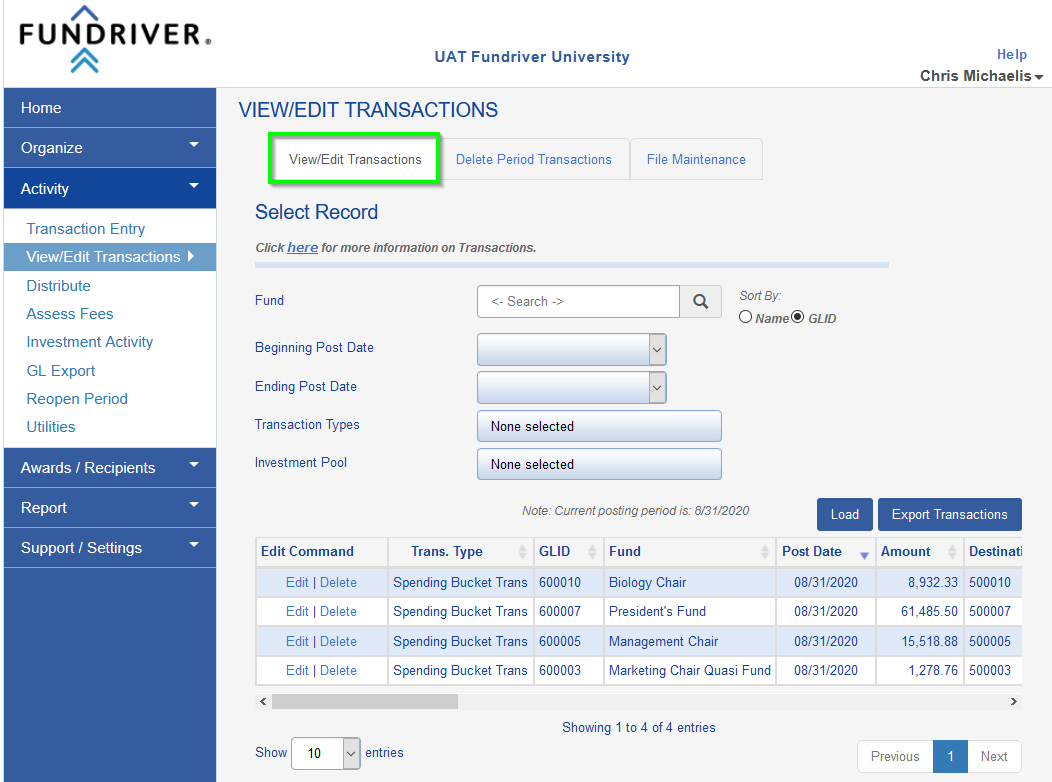Switch to Delete Period Transactions tab

click(x=533, y=159)
